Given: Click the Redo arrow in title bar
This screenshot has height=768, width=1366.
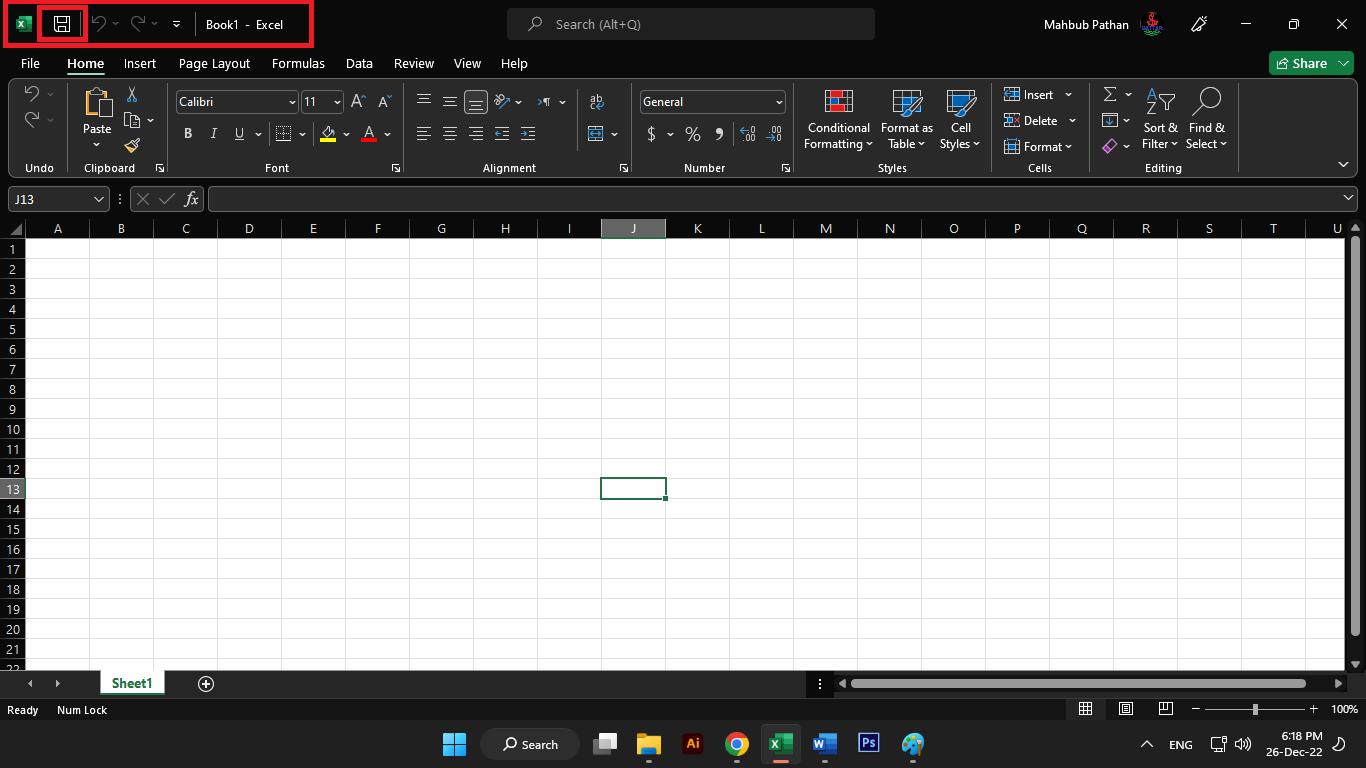Looking at the screenshot, I should point(138,24).
